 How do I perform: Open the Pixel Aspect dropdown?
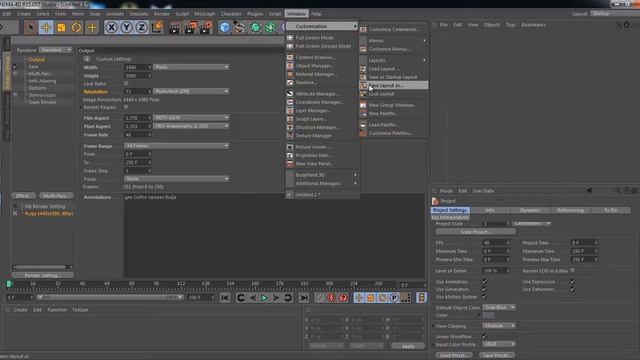point(191,126)
